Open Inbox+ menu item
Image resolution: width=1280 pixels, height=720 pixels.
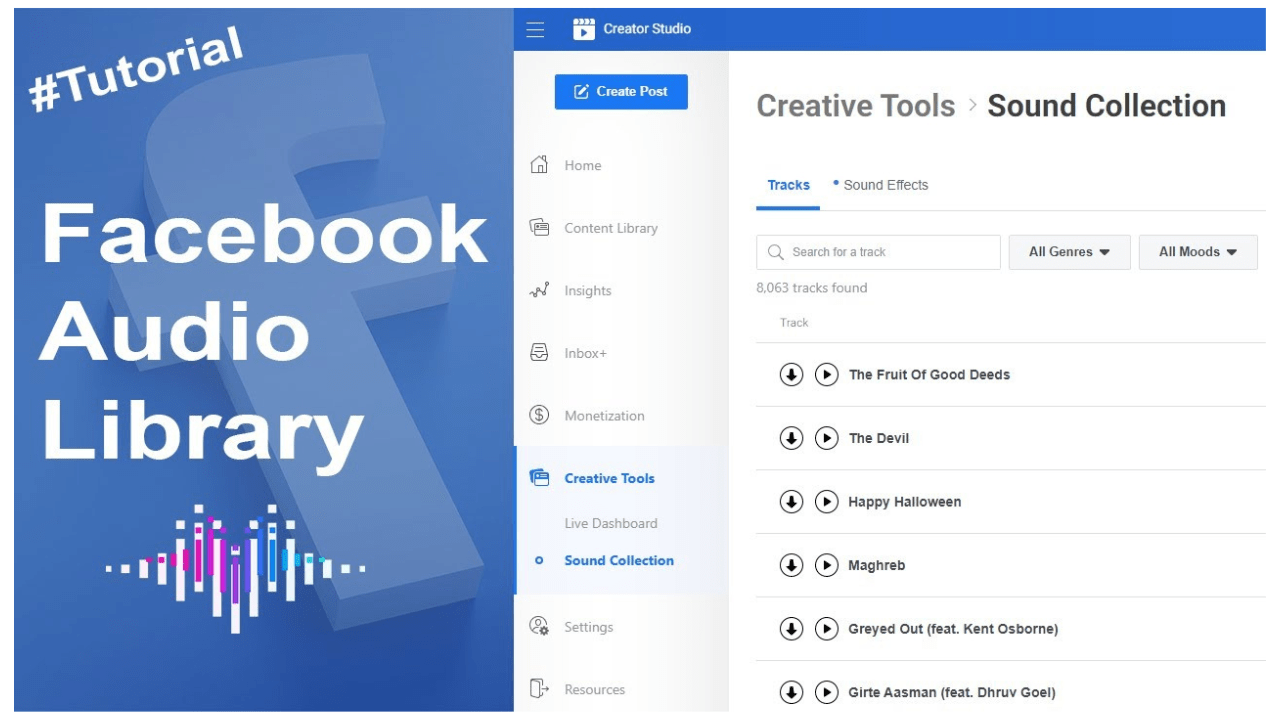coord(585,353)
